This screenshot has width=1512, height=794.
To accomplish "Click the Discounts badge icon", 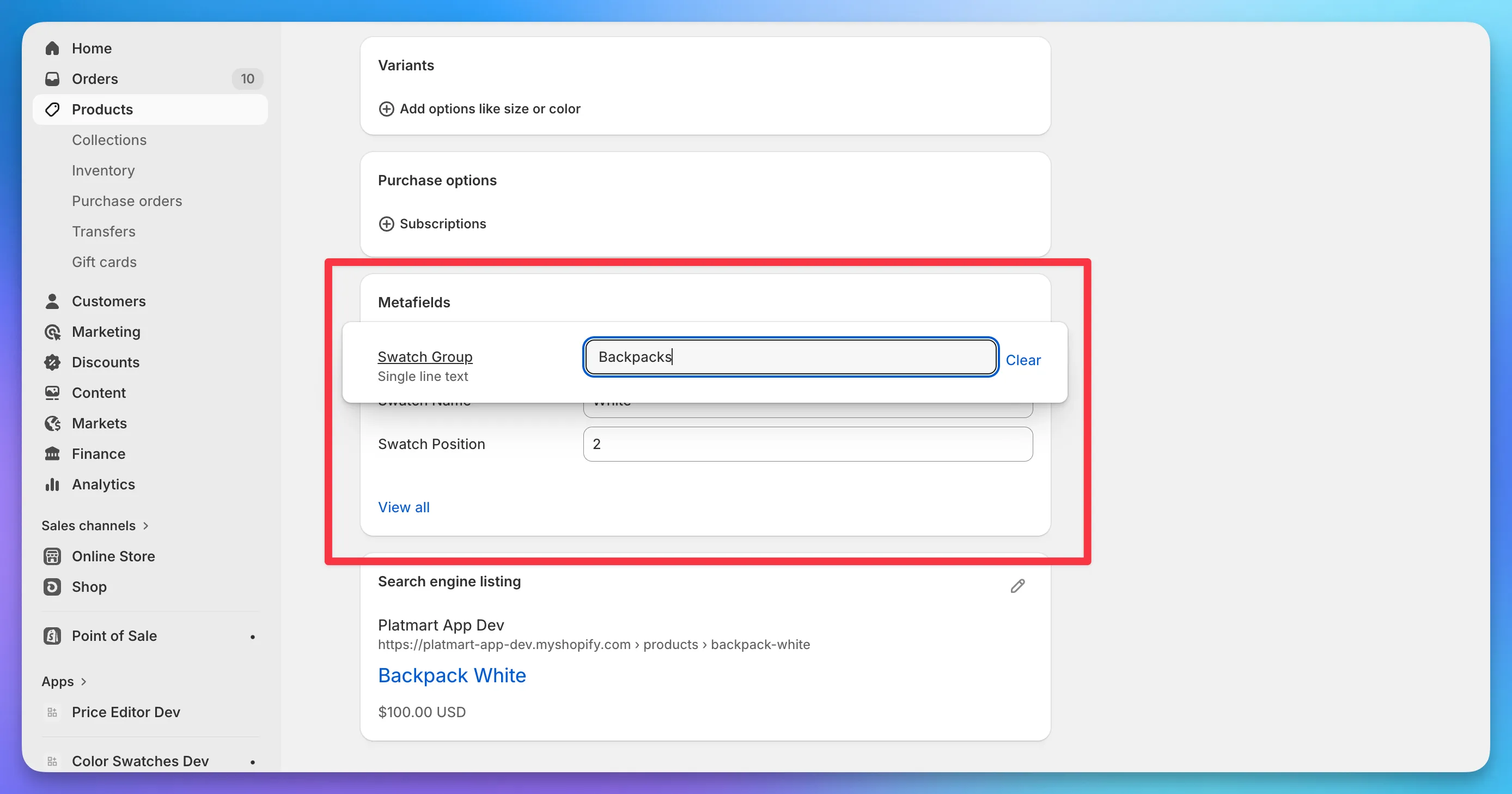I will [x=52, y=362].
